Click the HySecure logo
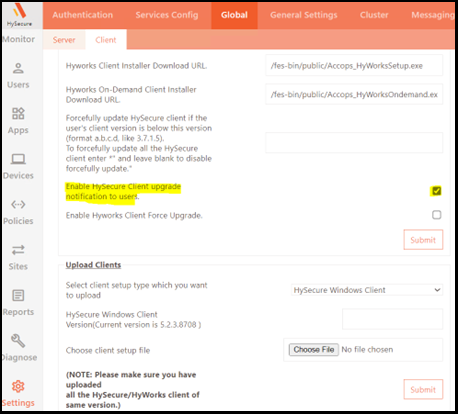The width and height of the screenshot is (458, 414). 19,16
